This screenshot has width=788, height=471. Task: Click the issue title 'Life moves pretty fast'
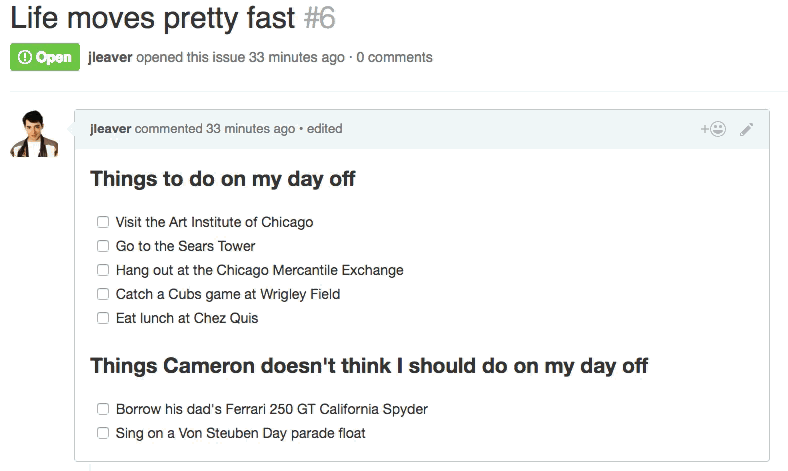tap(153, 18)
